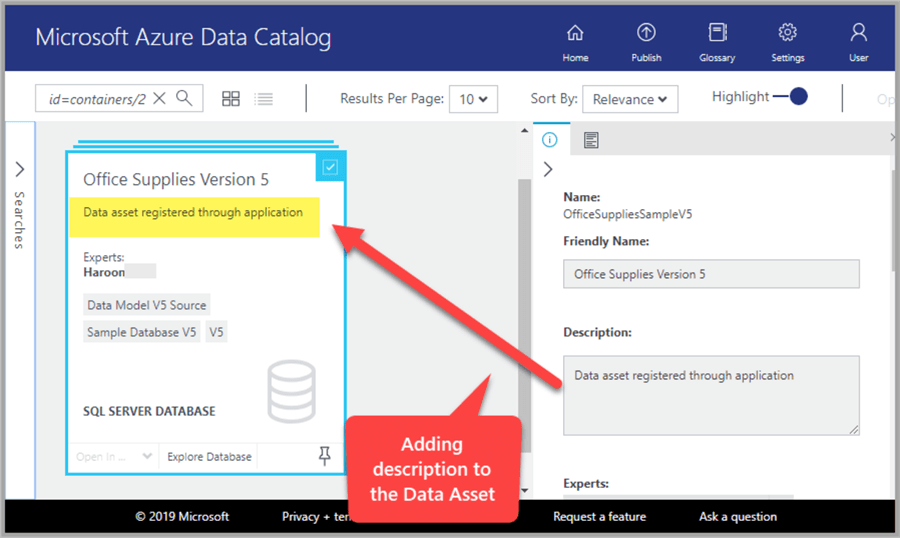Viewport: 900px width, 538px height.
Task: Click the database cylinder icon on tile
Action: [292, 392]
